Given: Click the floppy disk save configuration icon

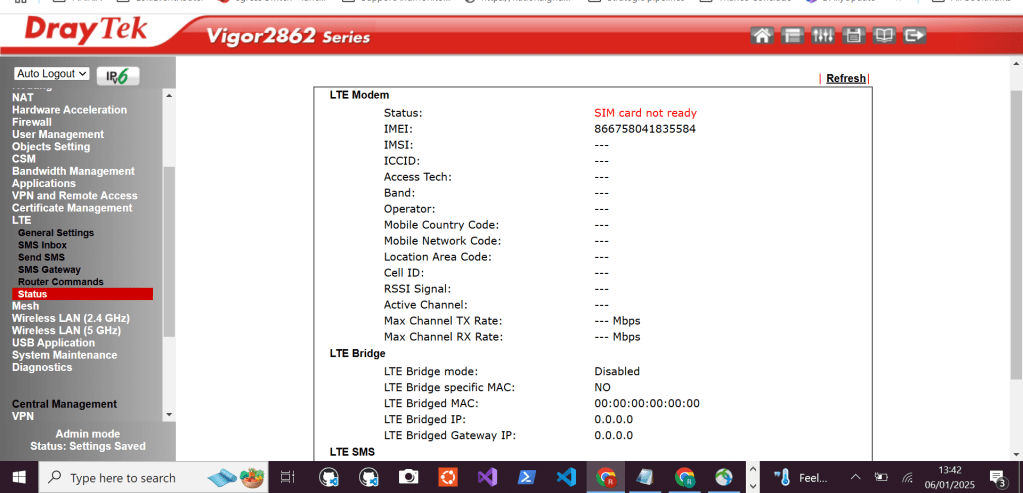Looking at the screenshot, I should point(853,35).
